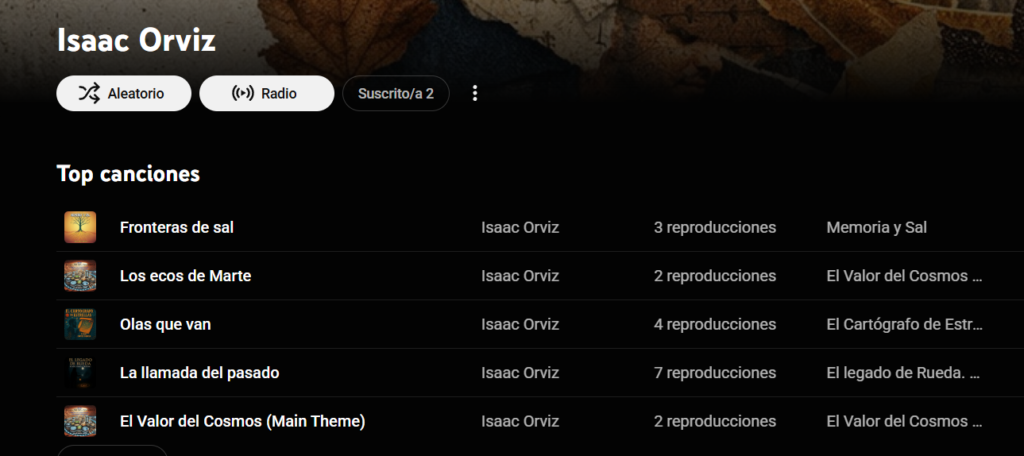Open El Cartógrafo de Estr... album link

pos(904,324)
